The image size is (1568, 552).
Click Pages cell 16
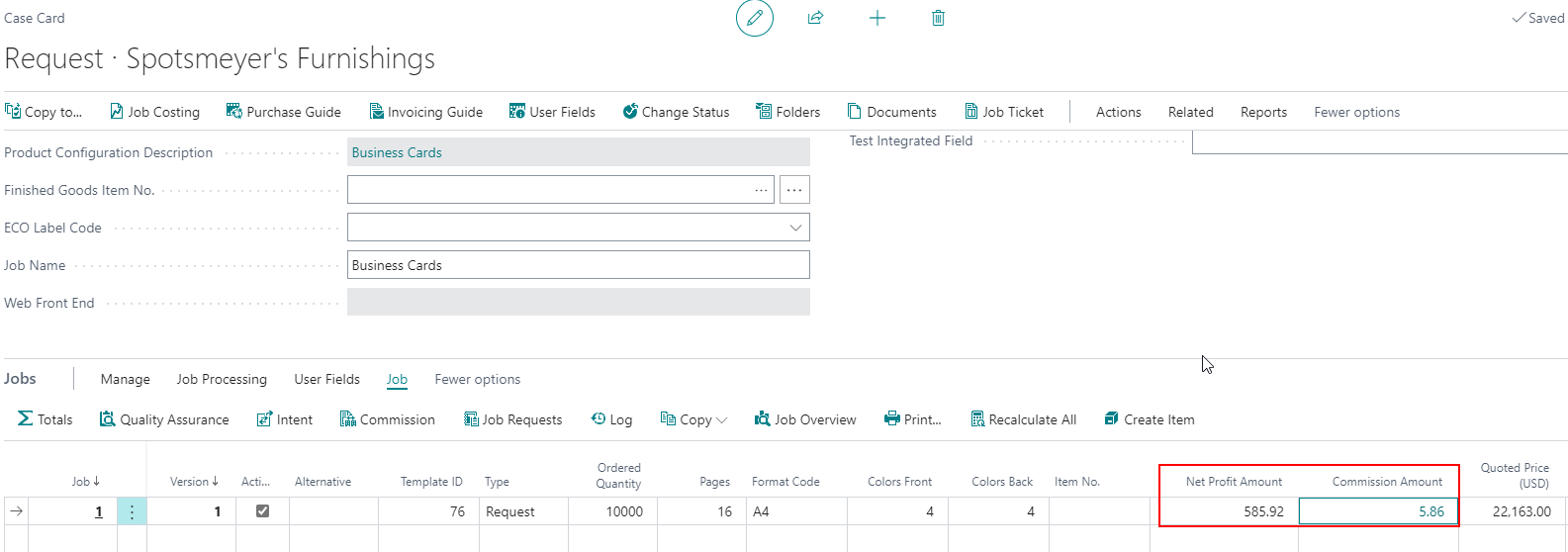[x=698, y=511]
